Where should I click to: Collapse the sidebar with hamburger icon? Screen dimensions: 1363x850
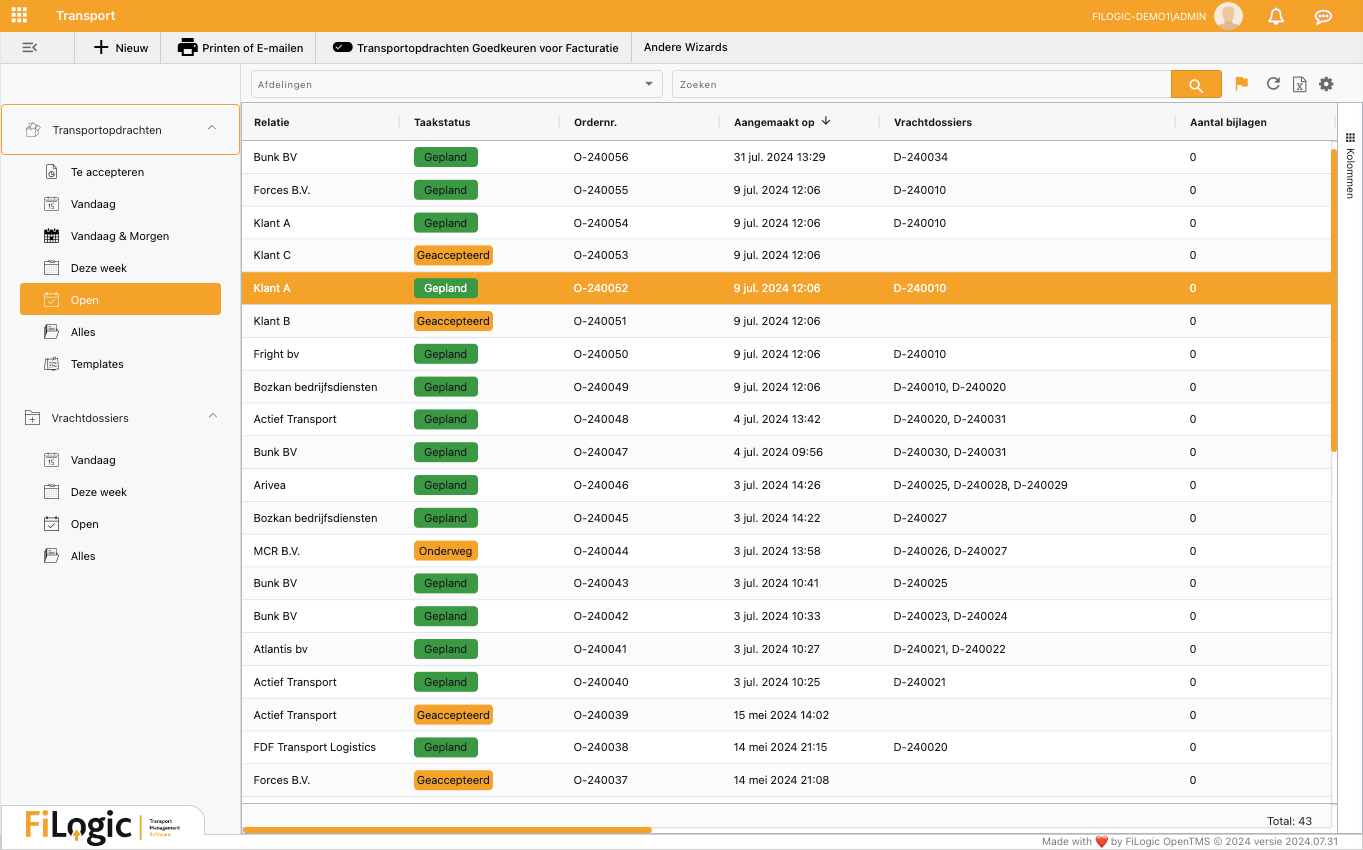30,47
